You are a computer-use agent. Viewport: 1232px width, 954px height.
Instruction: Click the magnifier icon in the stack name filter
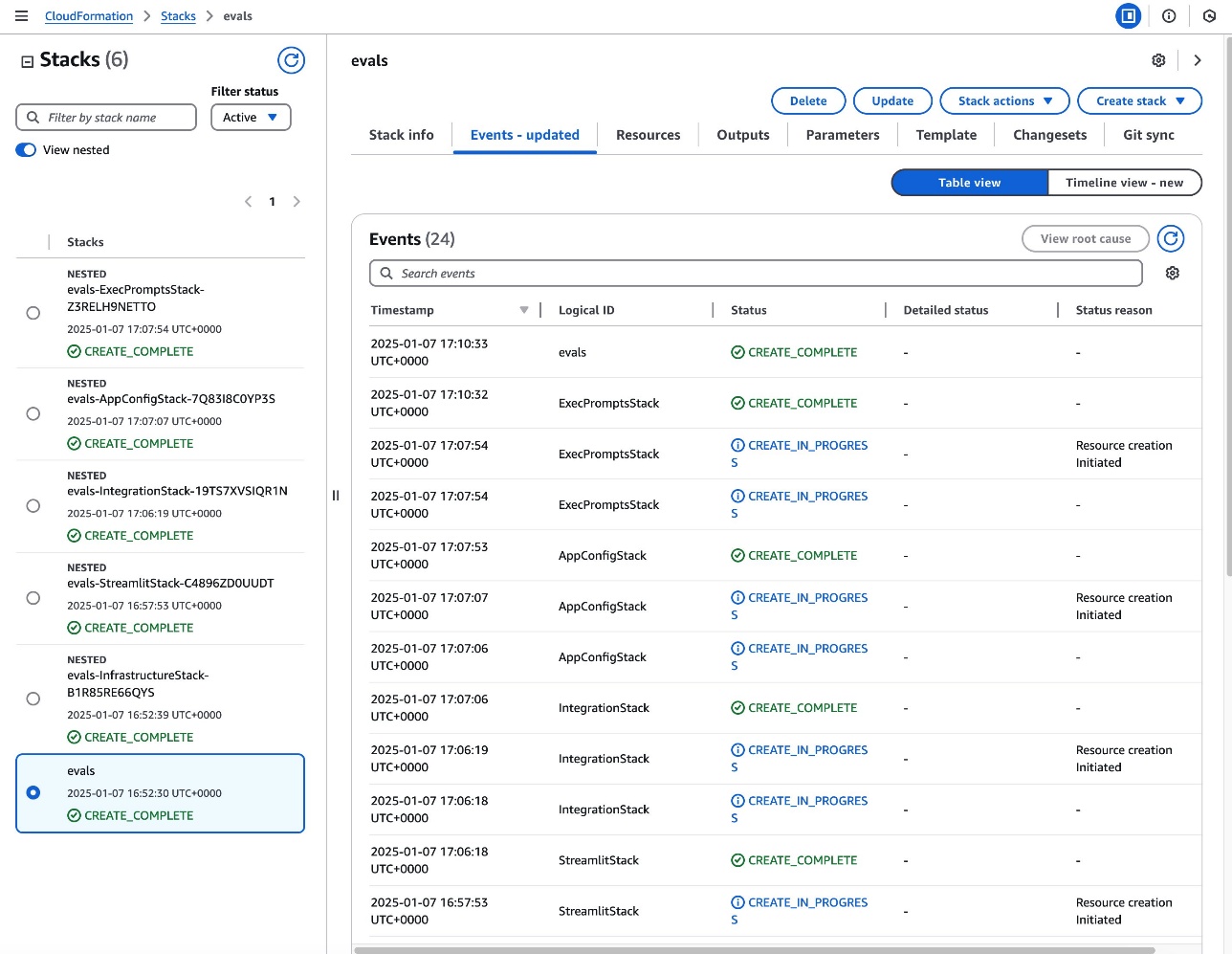33,117
